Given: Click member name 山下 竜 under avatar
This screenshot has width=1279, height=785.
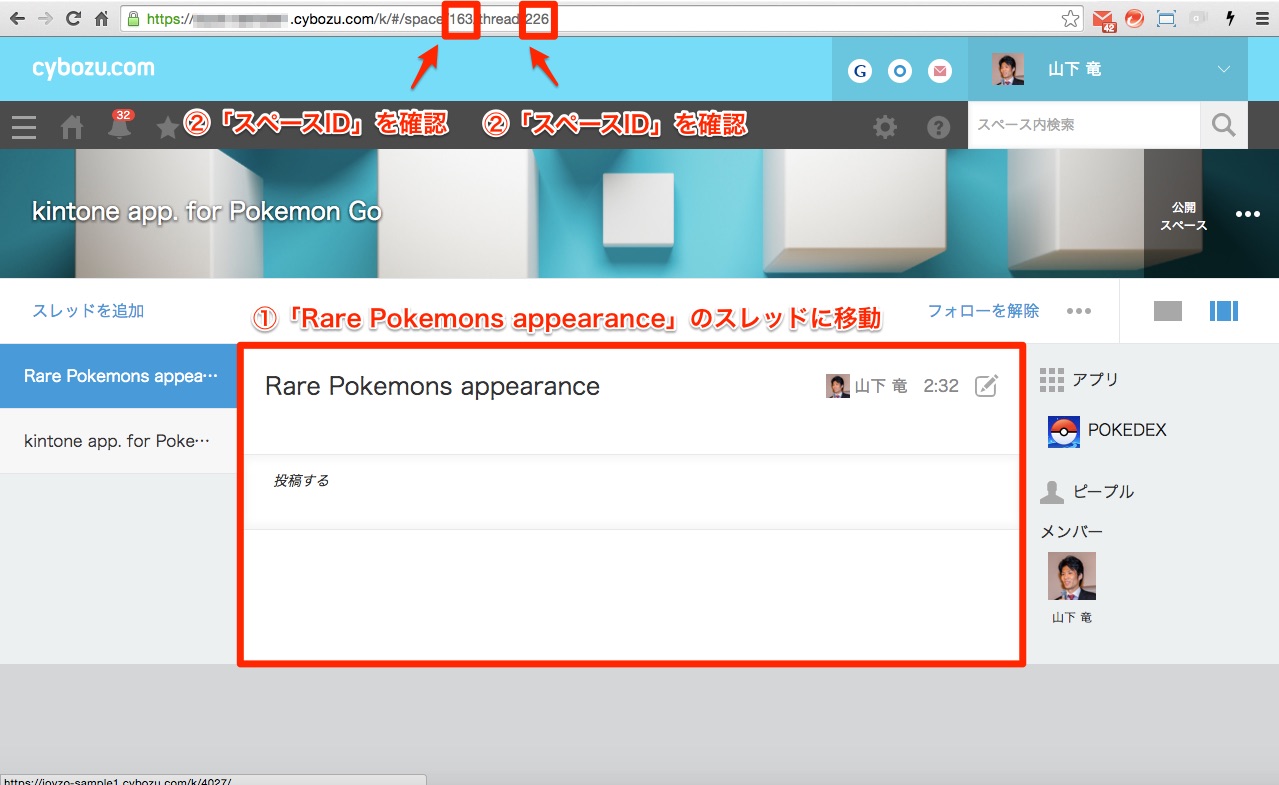Looking at the screenshot, I should (1072, 618).
